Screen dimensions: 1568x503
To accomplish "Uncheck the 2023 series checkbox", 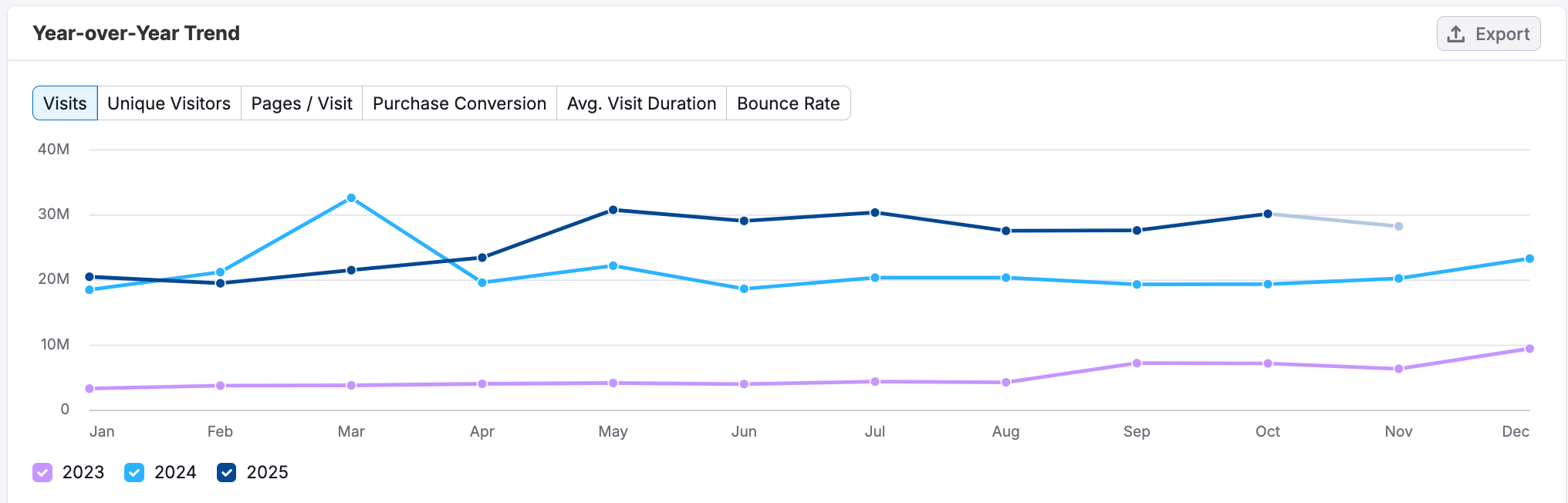I will point(42,472).
